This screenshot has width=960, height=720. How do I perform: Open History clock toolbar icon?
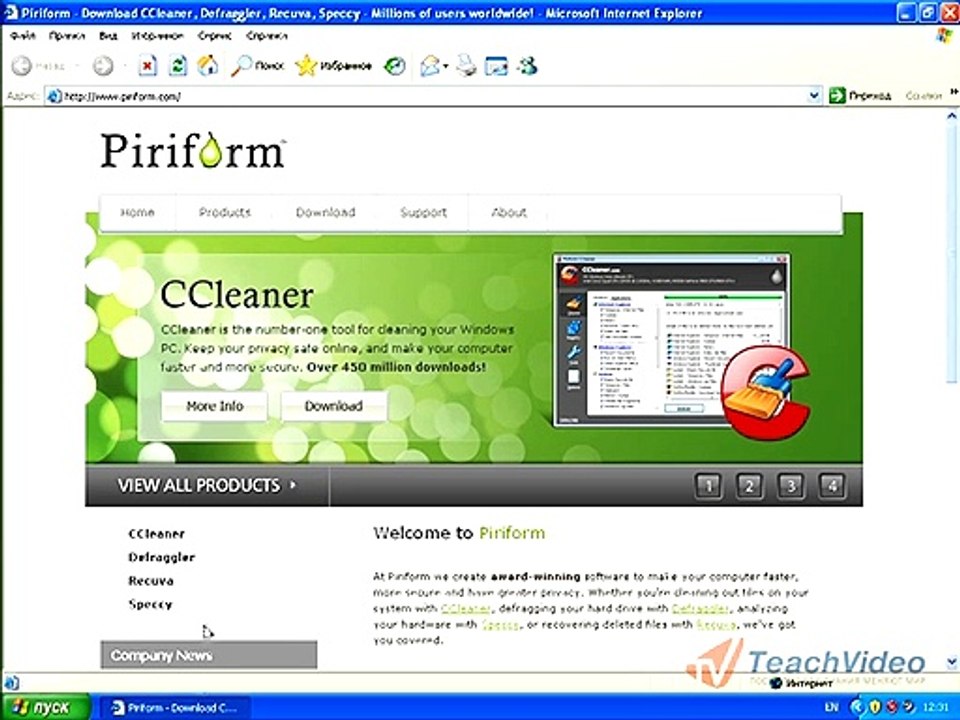[x=394, y=66]
